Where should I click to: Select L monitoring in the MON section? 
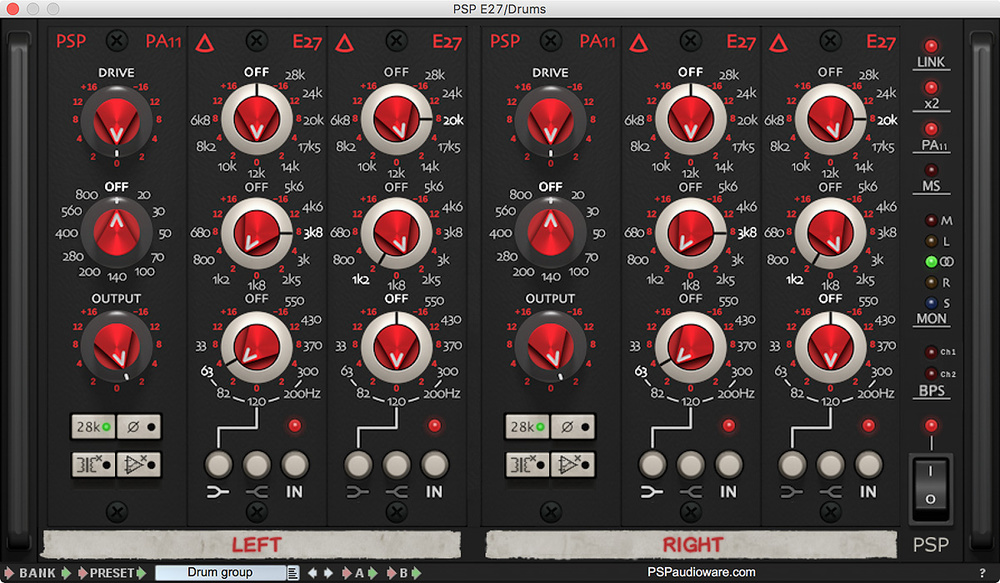[931, 241]
